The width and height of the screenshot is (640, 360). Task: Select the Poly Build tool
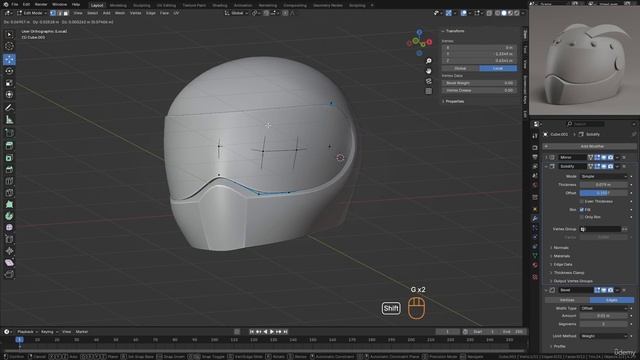pyautogui.click(x=9, y=204)
